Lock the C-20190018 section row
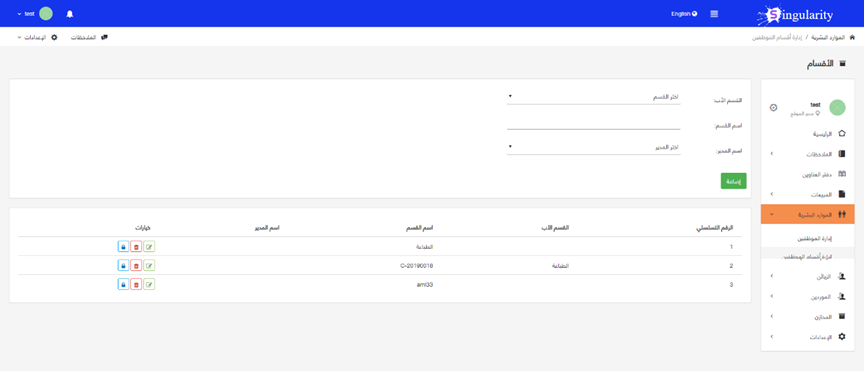The image size is (864, 371). (x=123, y=265)
